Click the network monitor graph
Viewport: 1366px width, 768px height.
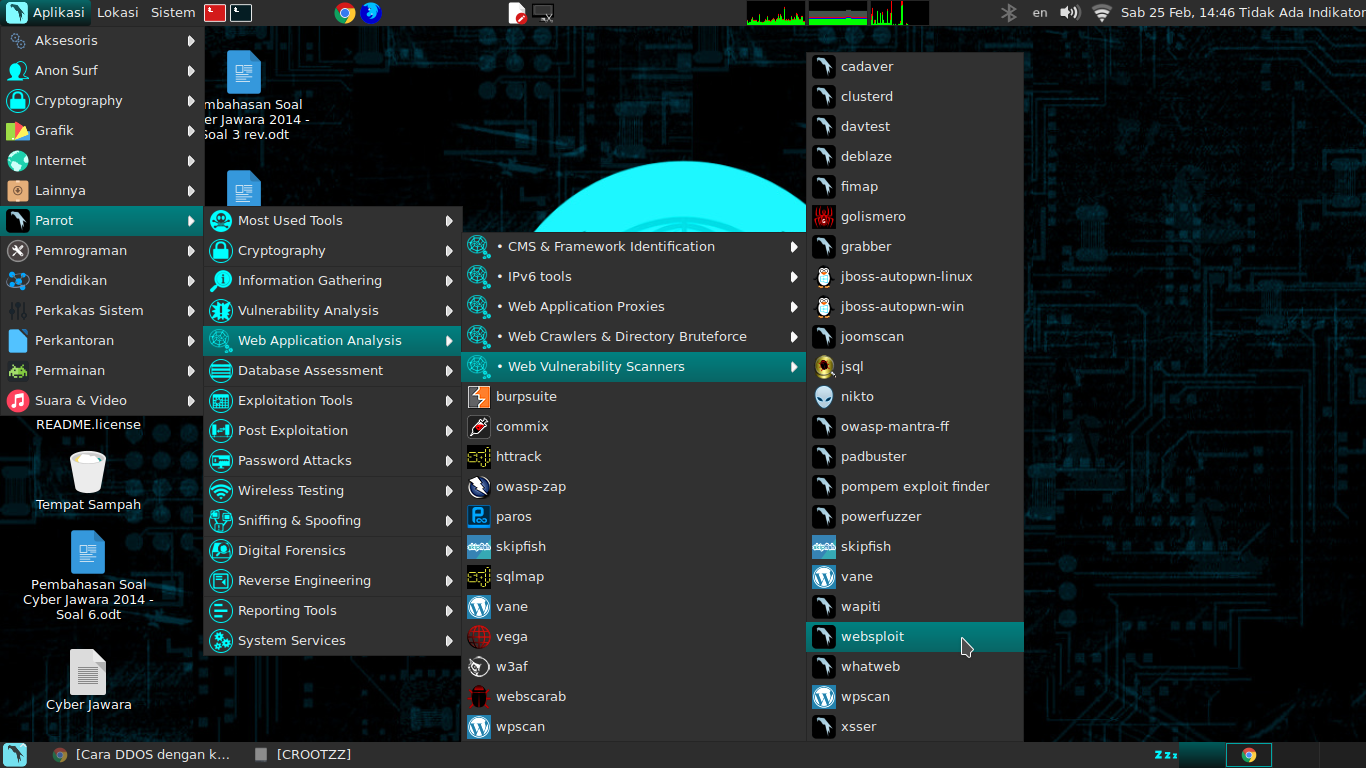click(x=899, y=13)
